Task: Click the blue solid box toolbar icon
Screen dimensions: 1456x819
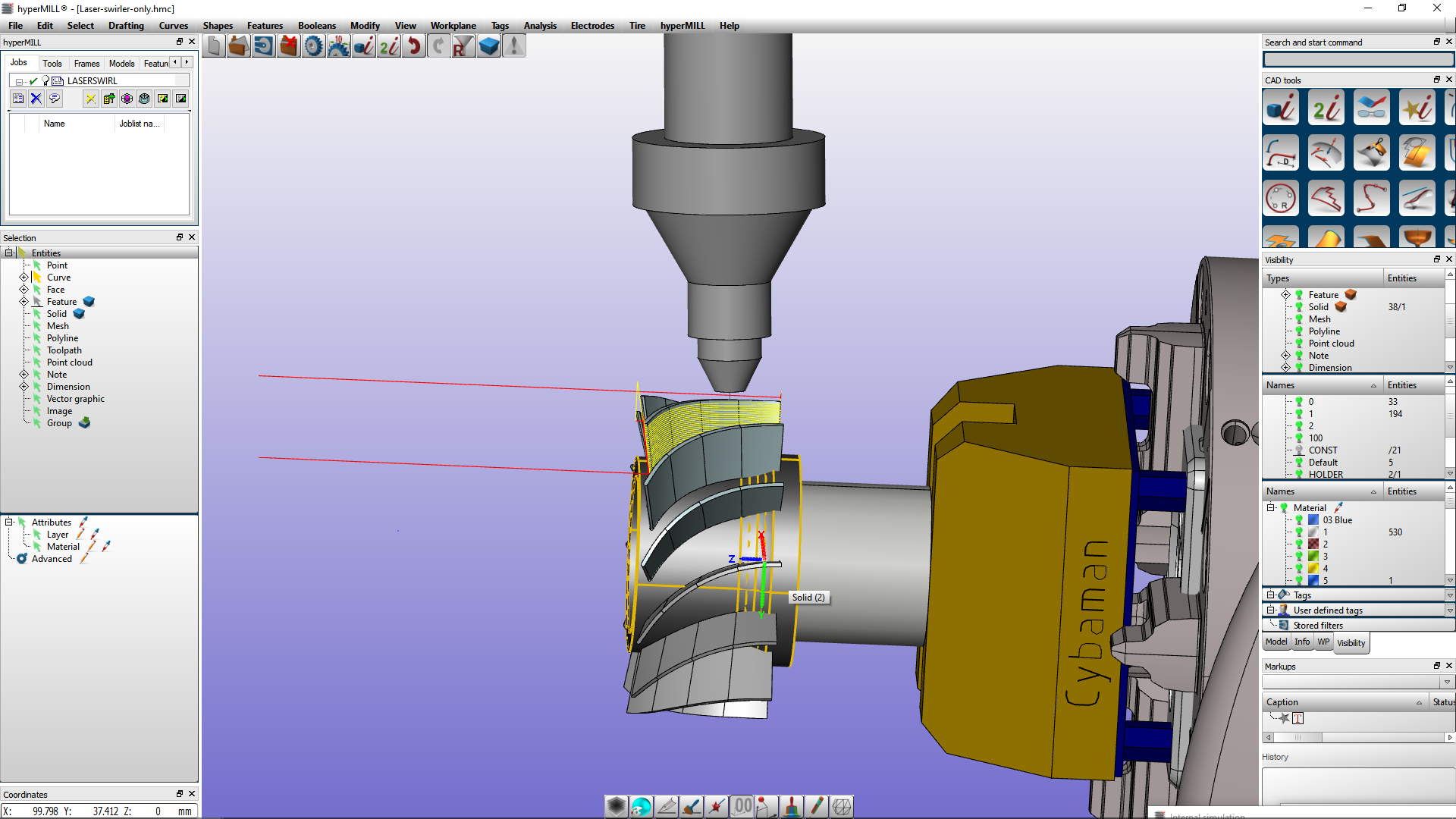Action: pos(489,47)
